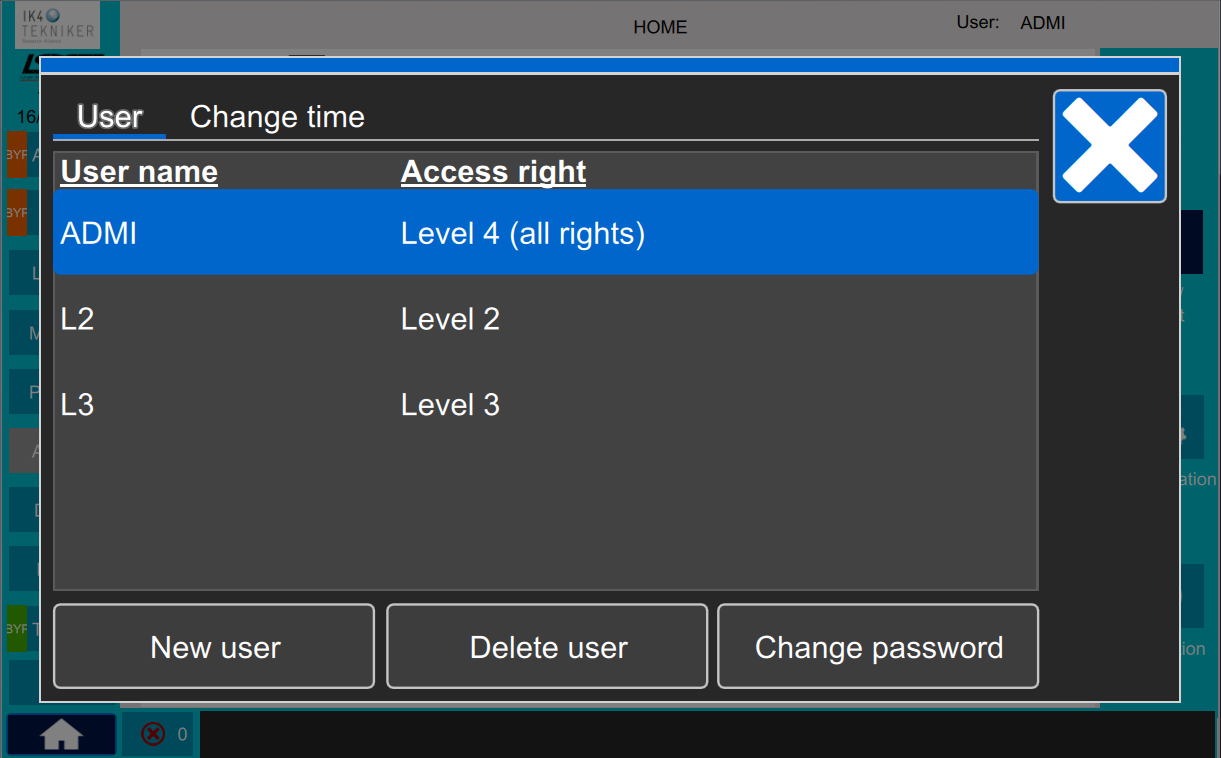1221x758 pixels.
Task: Switch to the Change time tab
Action: point(277,117)
